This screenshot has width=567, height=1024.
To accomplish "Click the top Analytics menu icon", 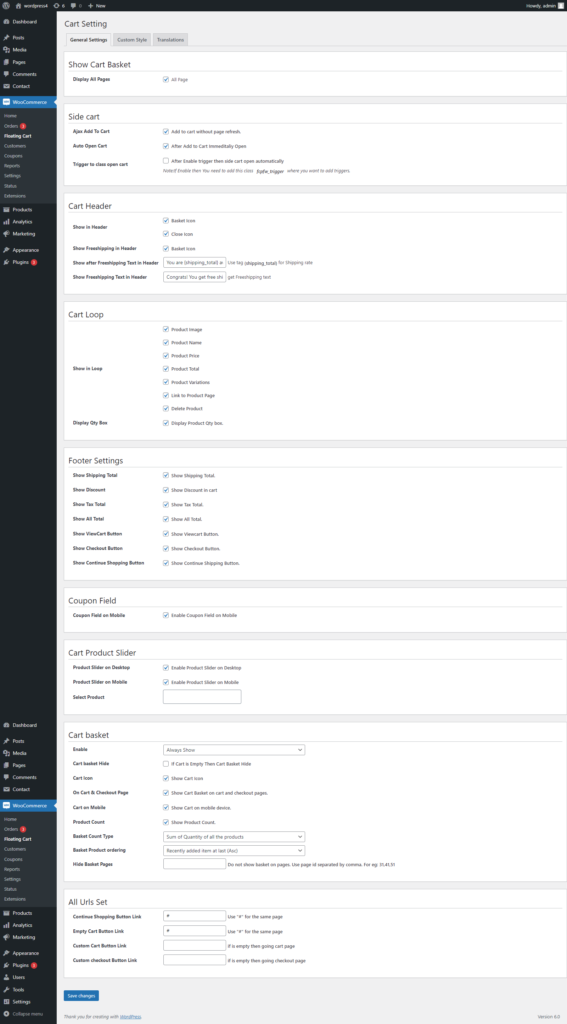I will pos(7,221).
